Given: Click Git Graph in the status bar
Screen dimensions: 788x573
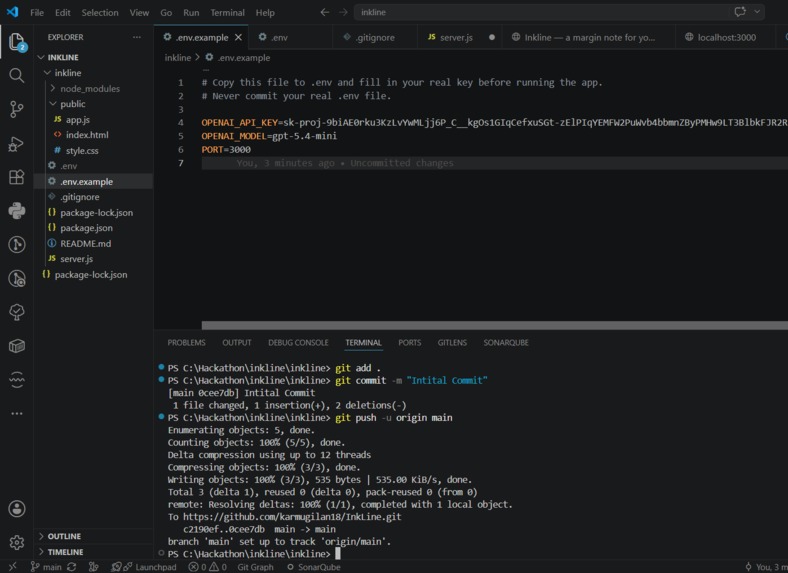Looking at the screenshot, I should 255,567.
